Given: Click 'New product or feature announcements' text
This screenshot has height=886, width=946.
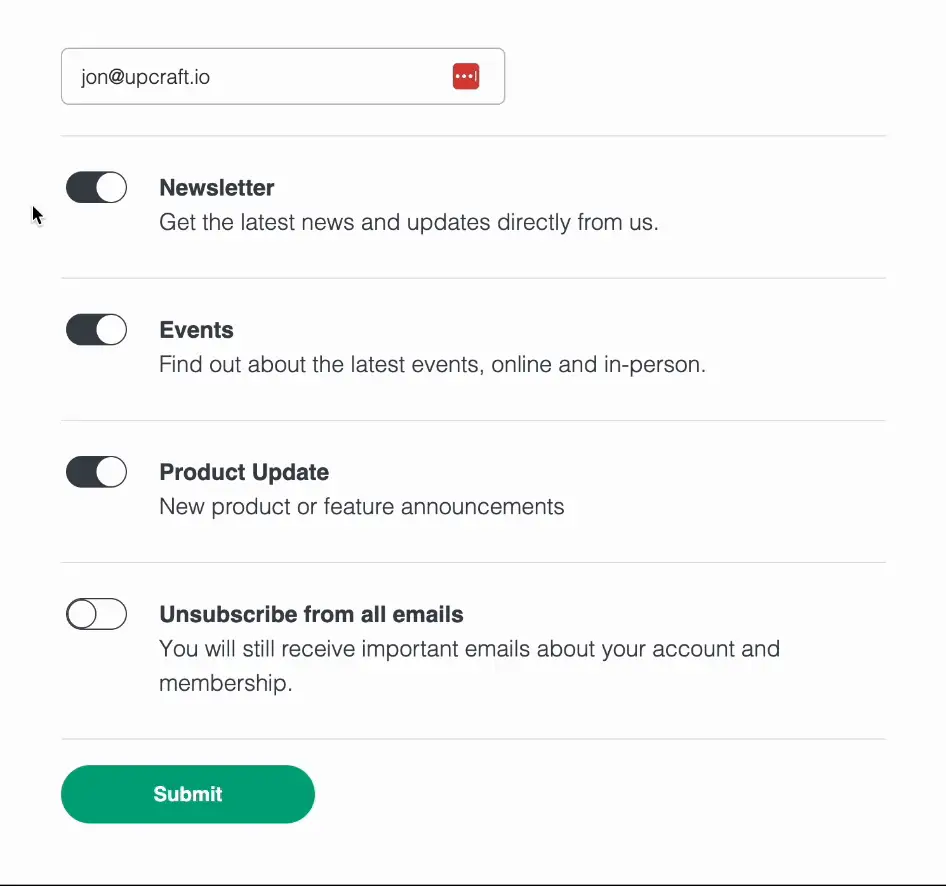Looking at the screenshot, I should [x=361, y=506].
